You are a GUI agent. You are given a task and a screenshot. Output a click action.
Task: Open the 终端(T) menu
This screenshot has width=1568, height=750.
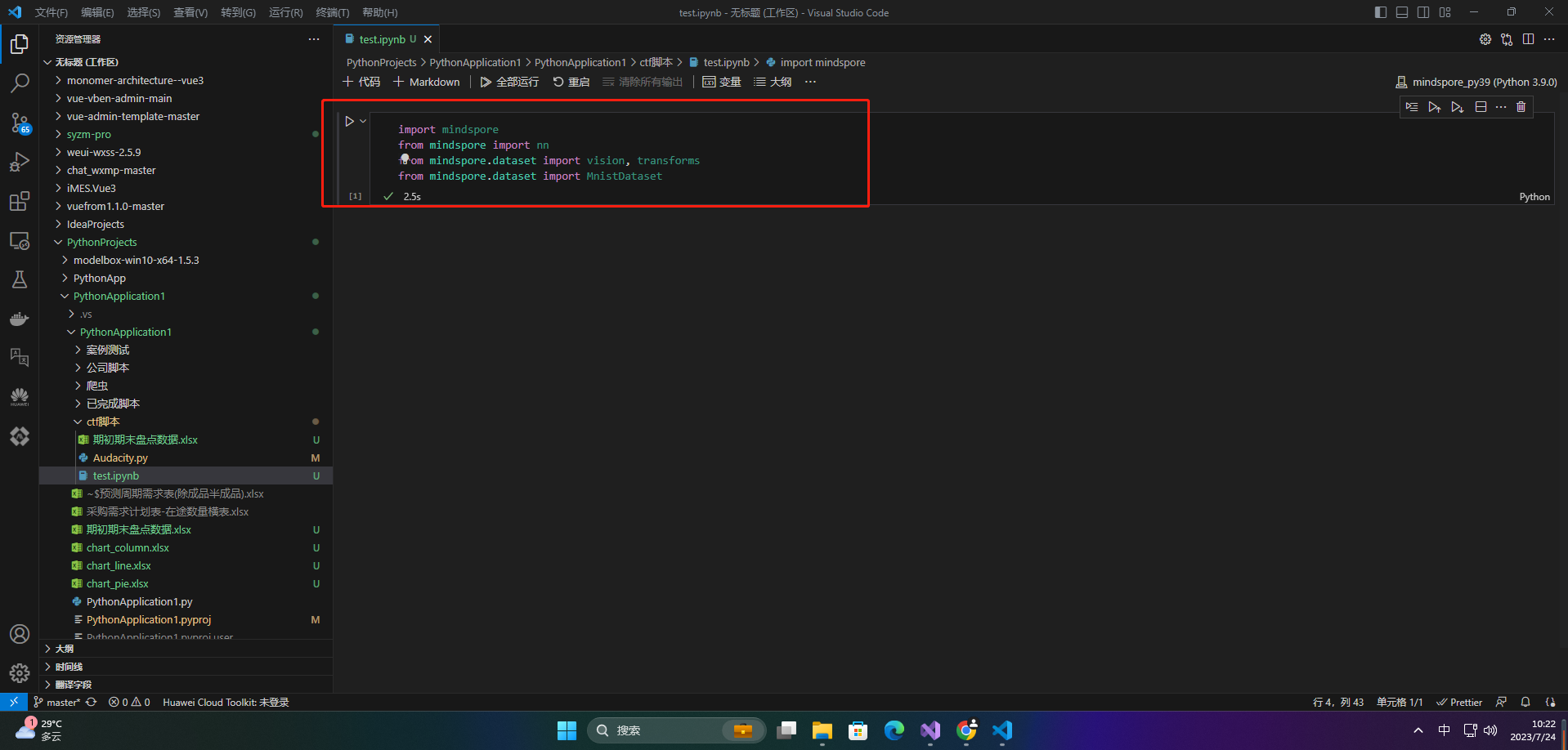coord(332,12)
